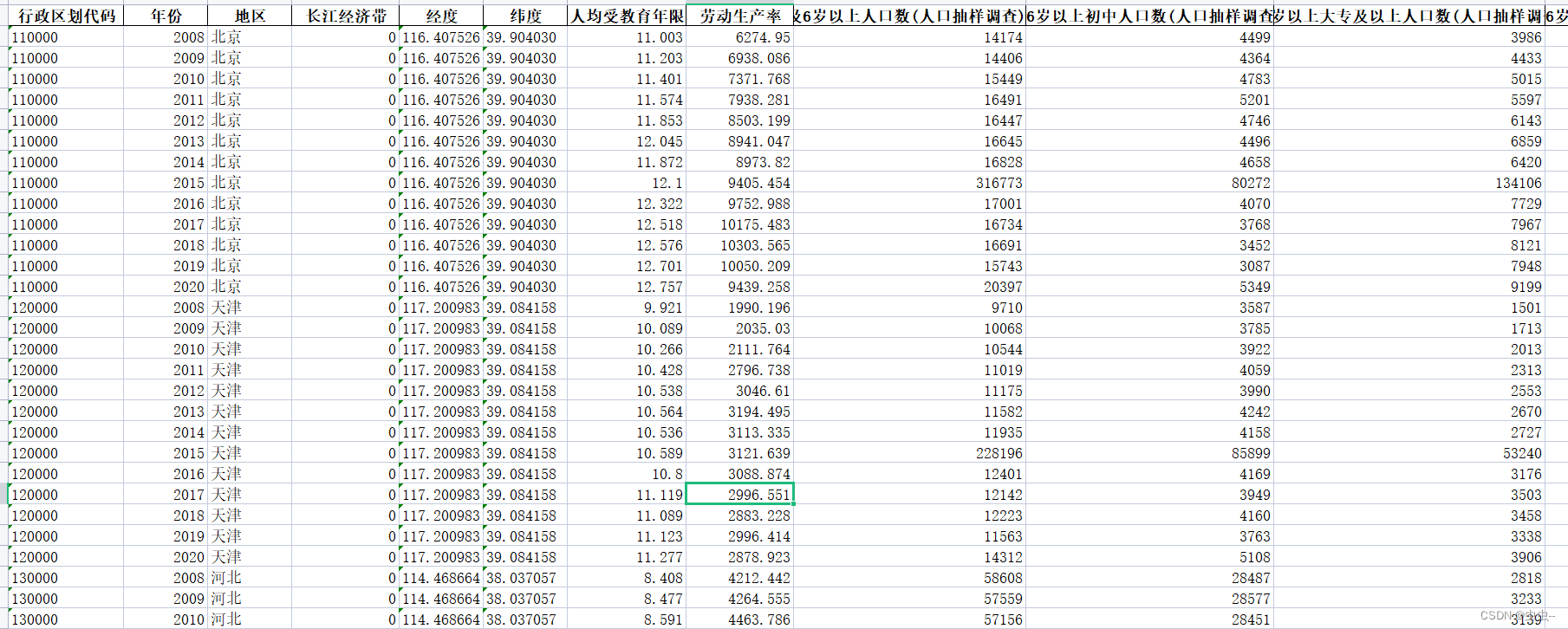Select the cell with 12.757

tap(627, 287)
